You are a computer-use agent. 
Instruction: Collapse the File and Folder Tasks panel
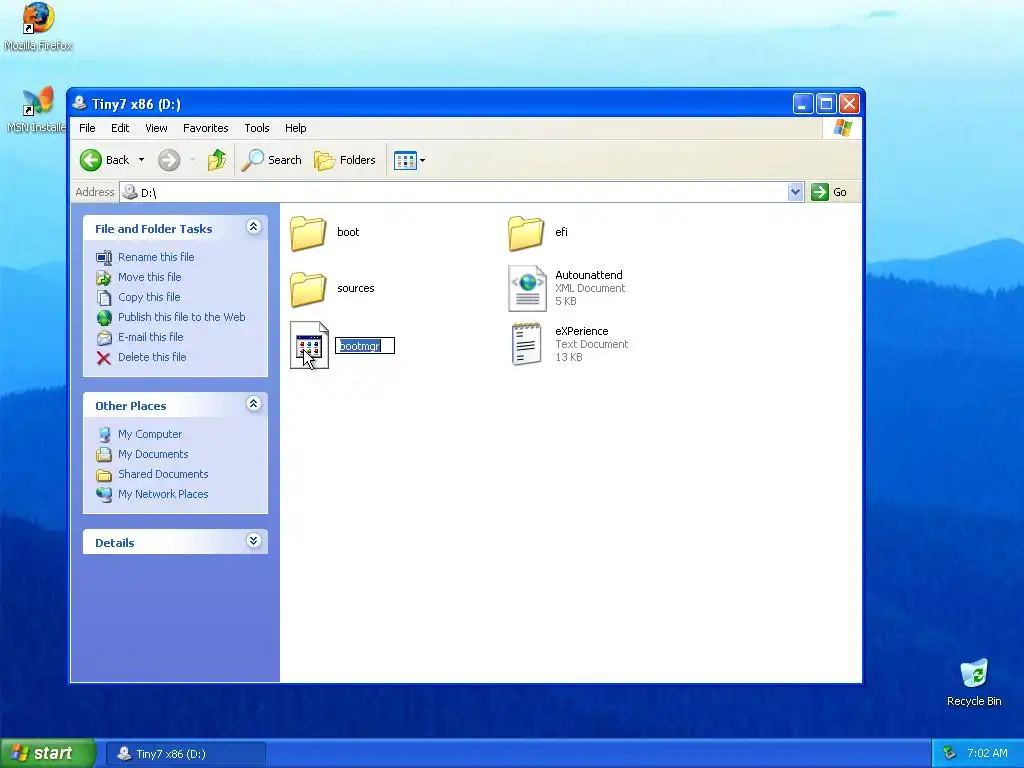[253, 227]
